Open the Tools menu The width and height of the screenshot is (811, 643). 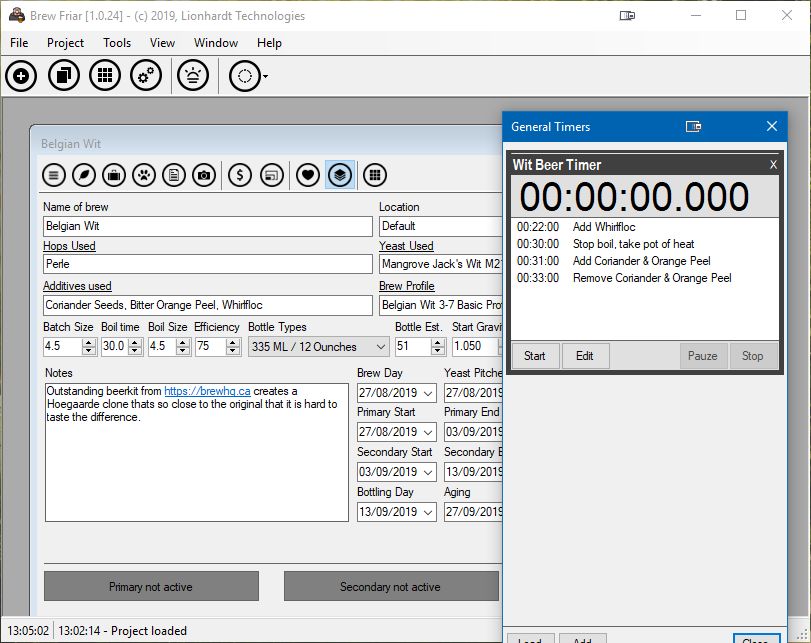pos(117,43)
